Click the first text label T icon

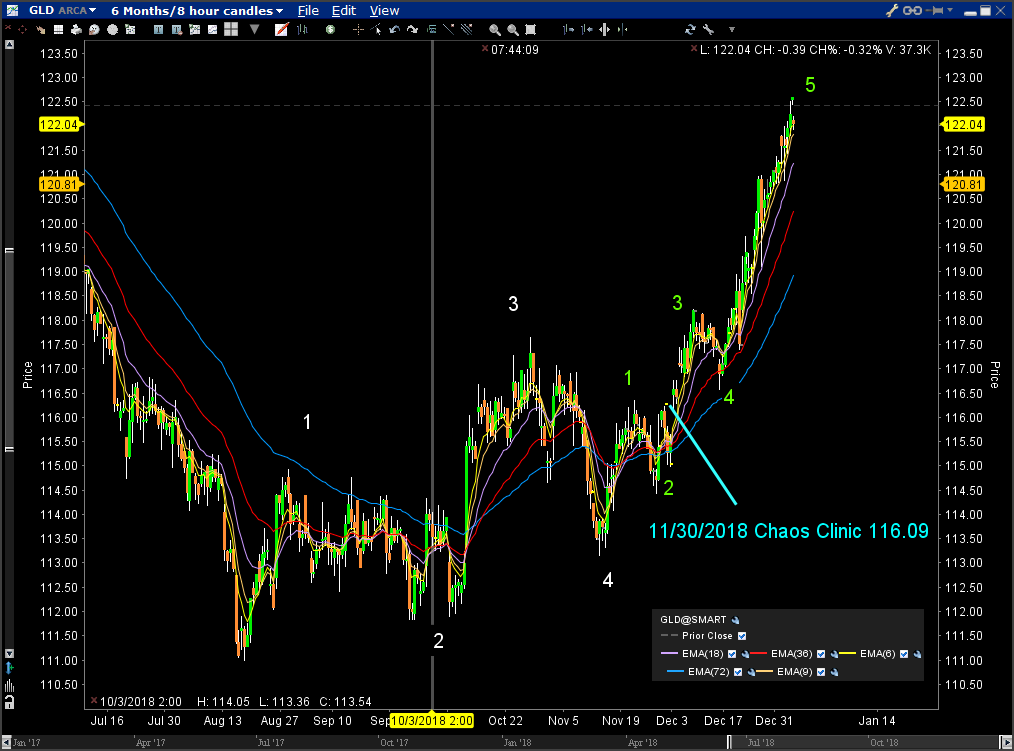pyautogui.click(x=158, y=30)
